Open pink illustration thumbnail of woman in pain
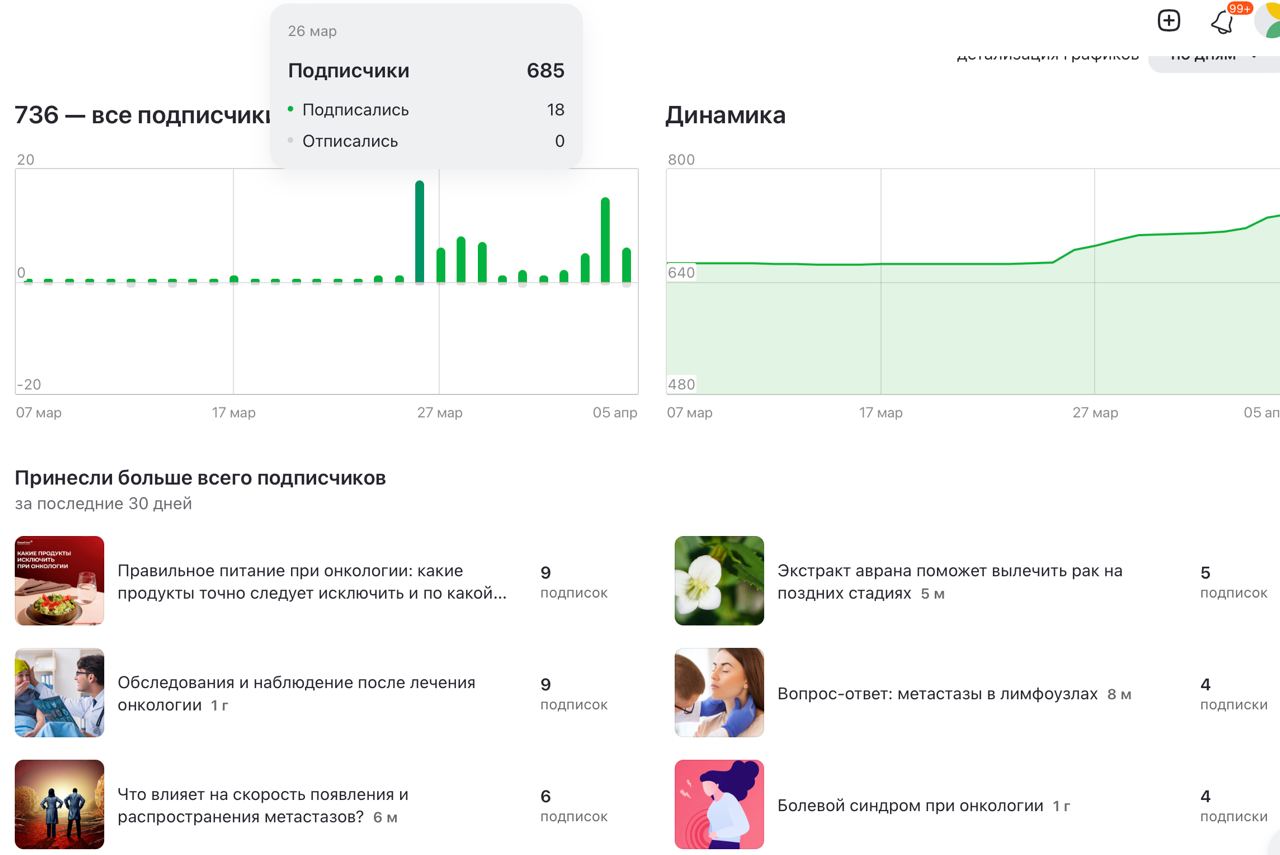This screenshot has height=855, width=1280. 719,805
